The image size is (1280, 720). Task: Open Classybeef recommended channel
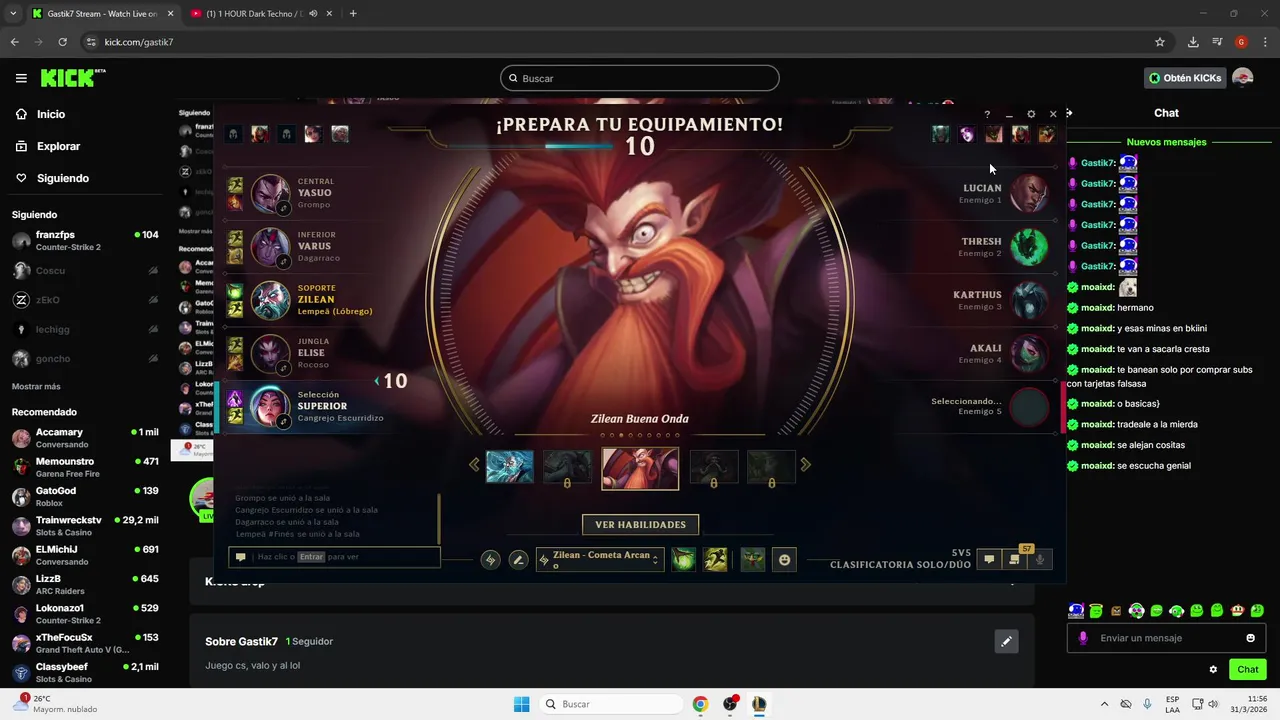pyautogui.click(x=85, y=672)
